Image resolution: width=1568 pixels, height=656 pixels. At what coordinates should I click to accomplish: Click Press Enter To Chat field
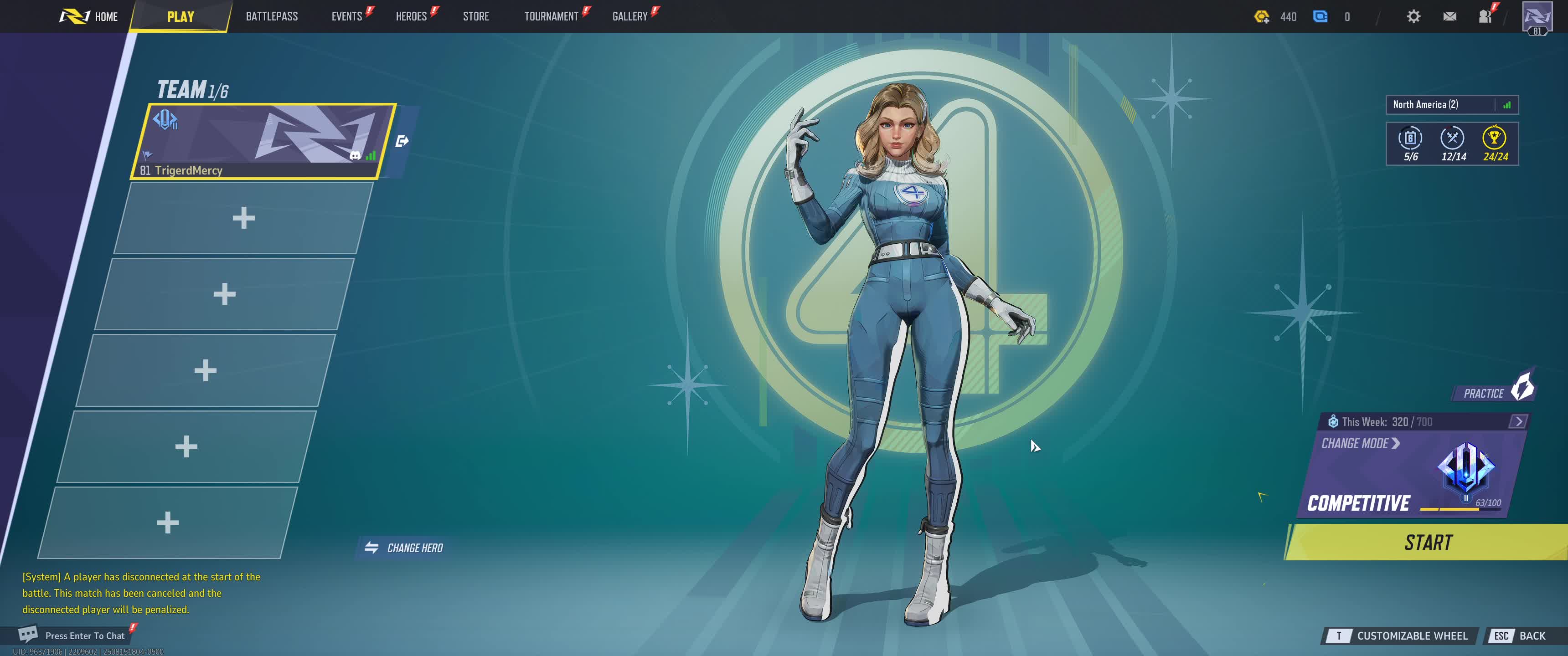pyautogui.click(x=85, y=635)
